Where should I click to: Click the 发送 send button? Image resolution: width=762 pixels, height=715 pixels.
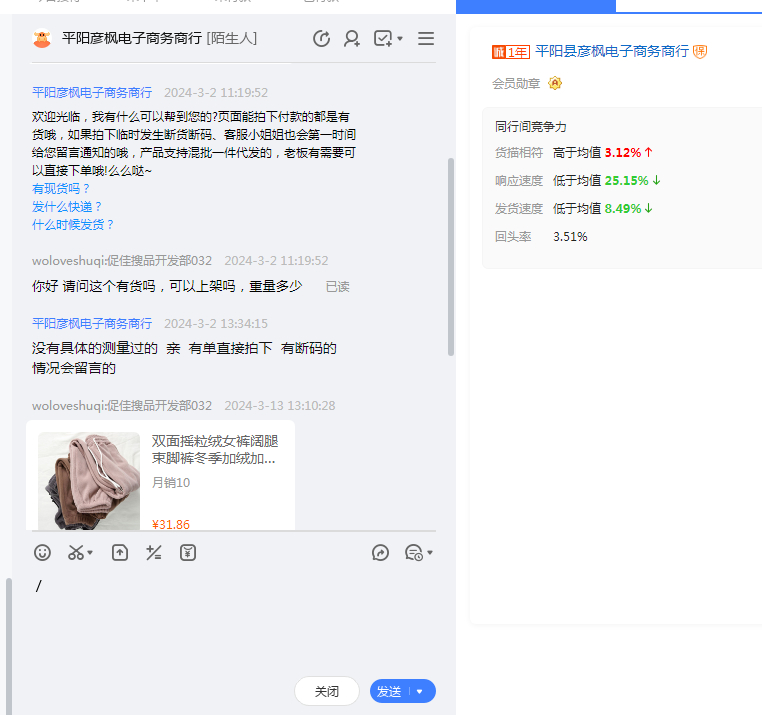(x=389, y=691)
